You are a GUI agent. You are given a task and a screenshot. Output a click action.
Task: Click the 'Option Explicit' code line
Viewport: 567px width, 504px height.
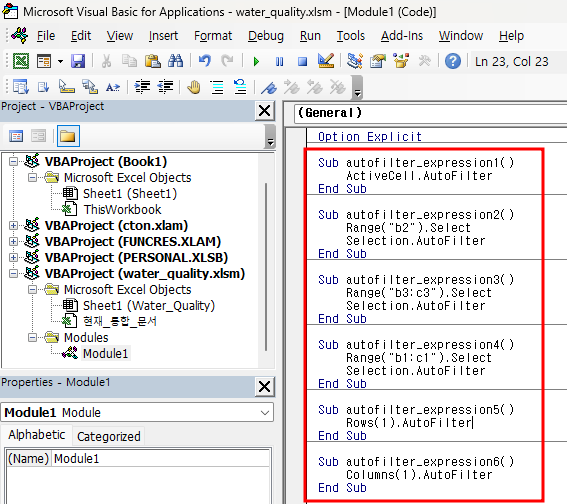[x=370, y=136]
